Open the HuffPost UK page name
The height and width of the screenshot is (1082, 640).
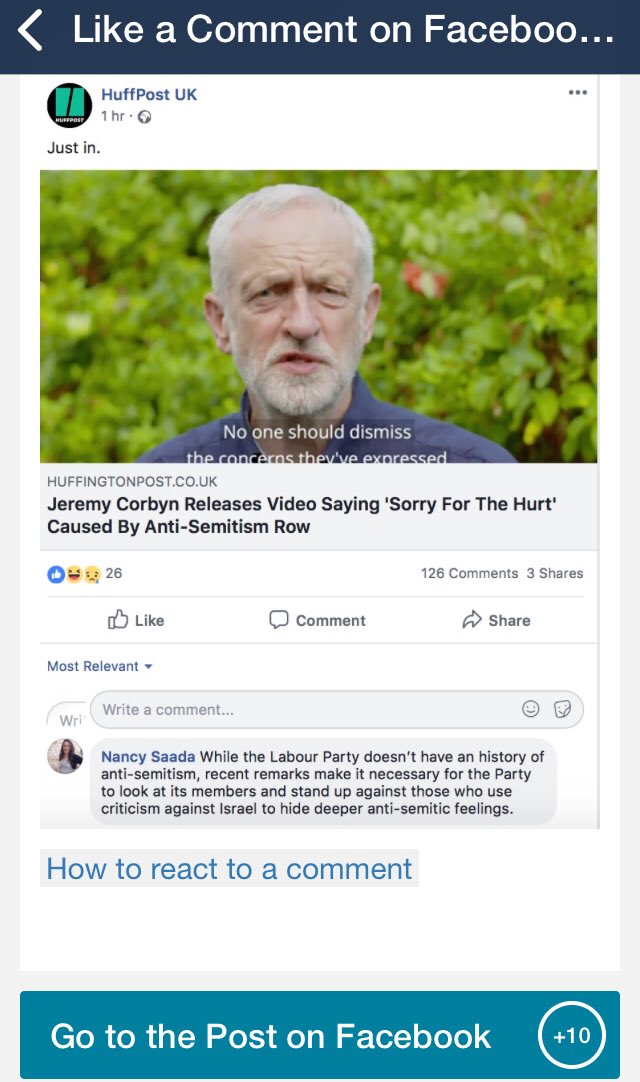tap(149, 94)
